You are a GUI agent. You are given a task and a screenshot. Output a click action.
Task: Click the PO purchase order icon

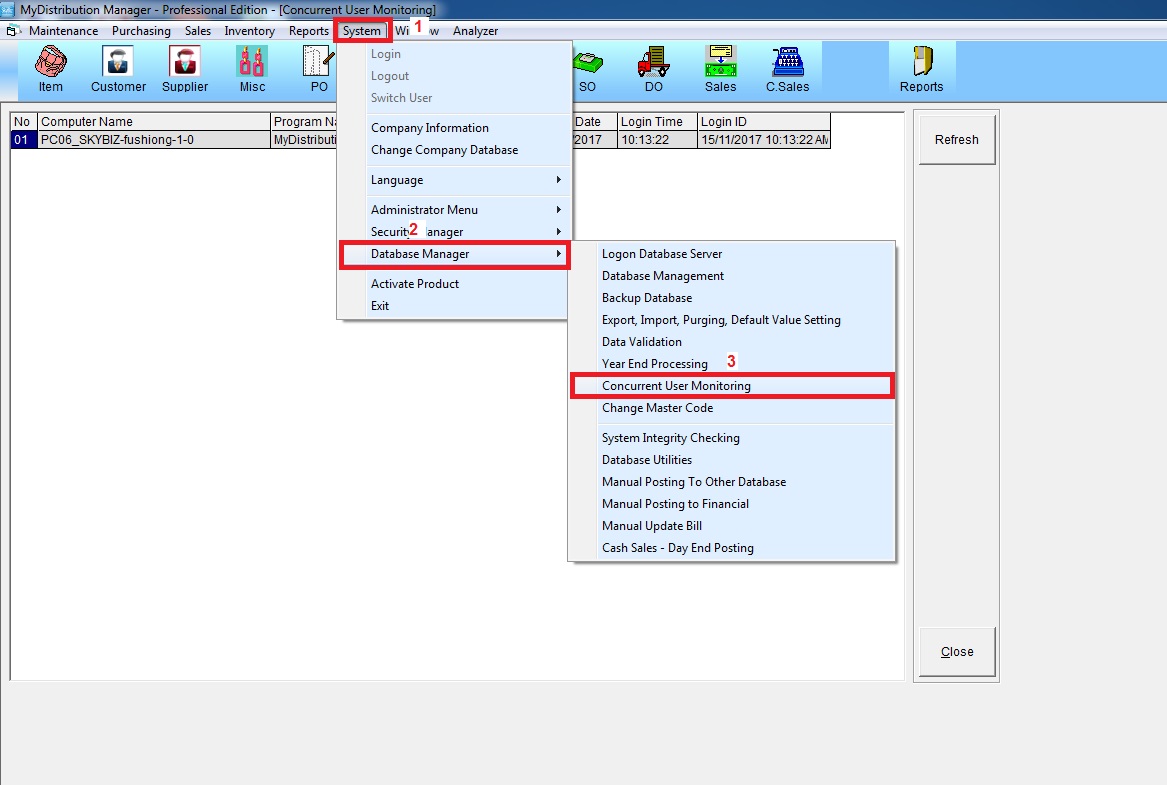(318, 69)
